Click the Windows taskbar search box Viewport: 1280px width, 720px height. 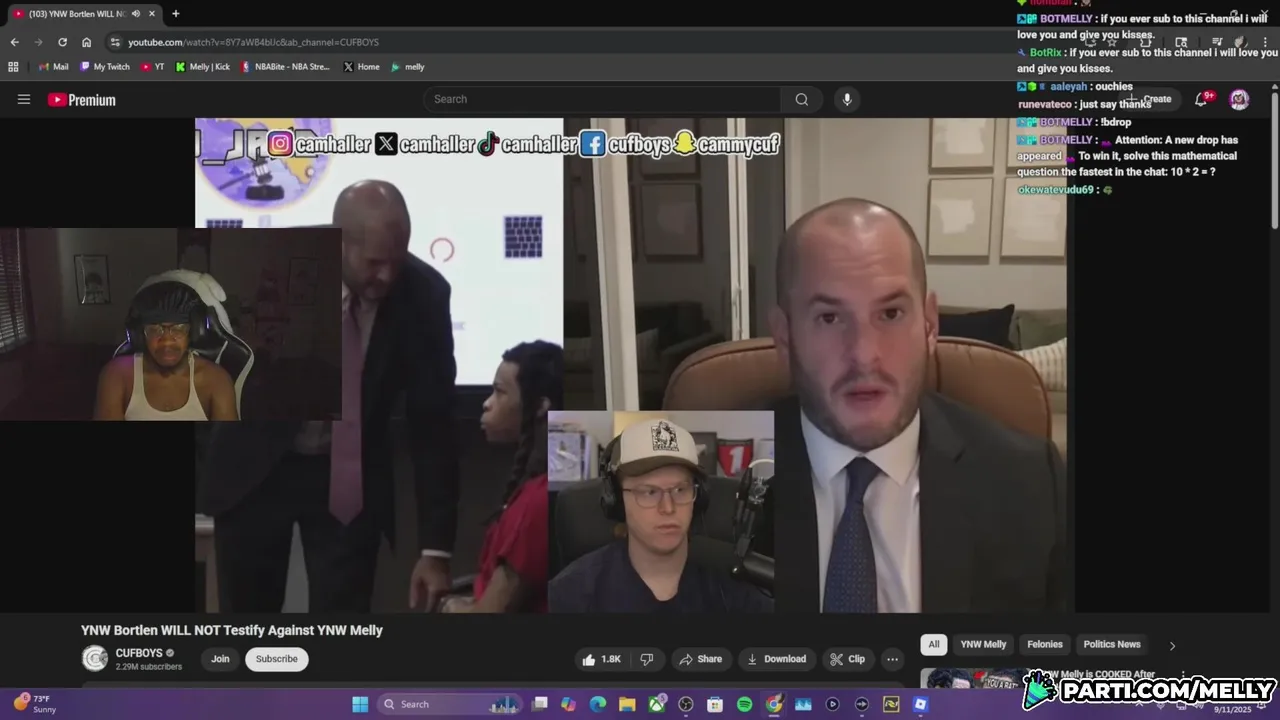coord(450,704)
